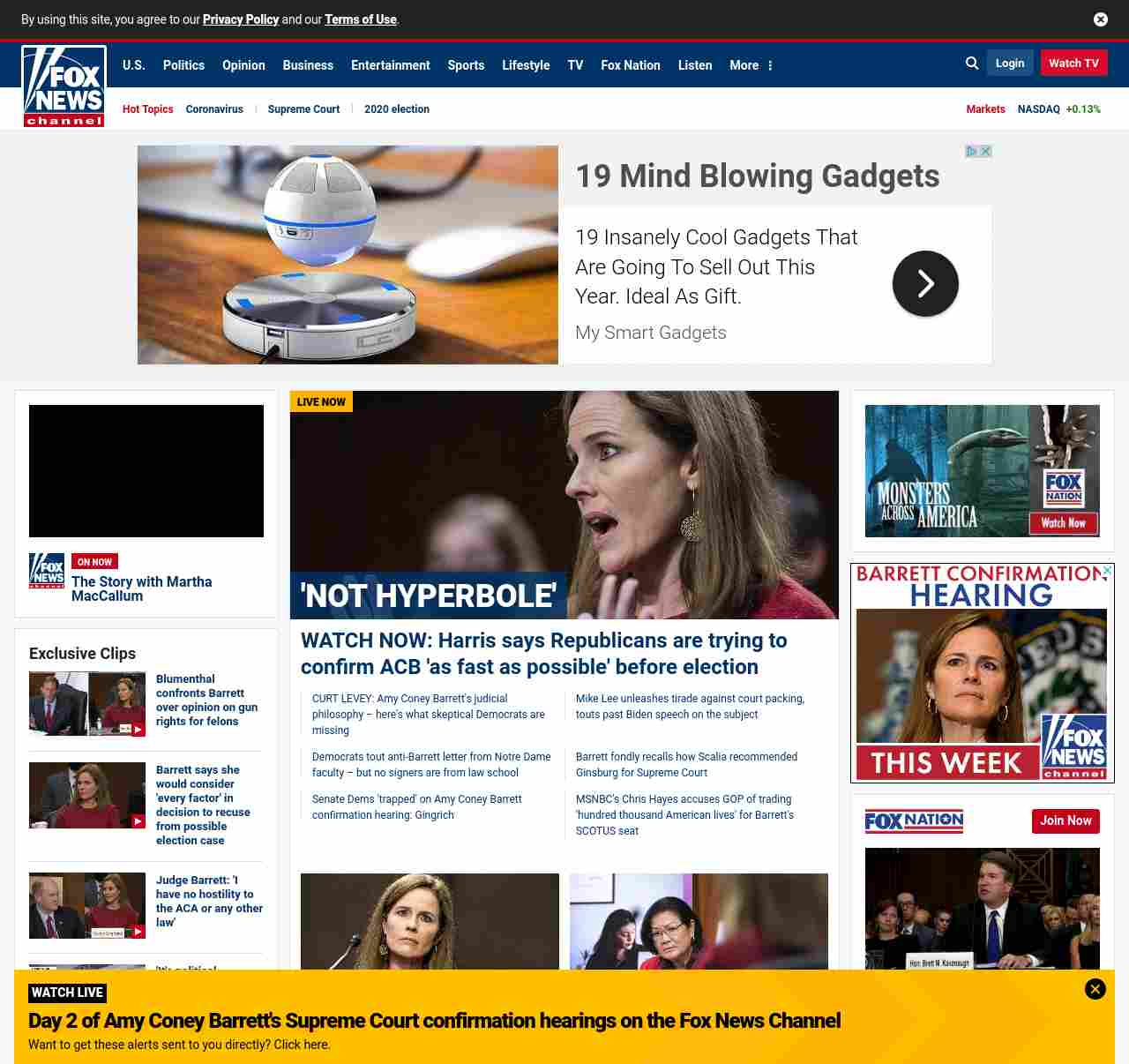Open the Politics section

(x=183, y=65)
